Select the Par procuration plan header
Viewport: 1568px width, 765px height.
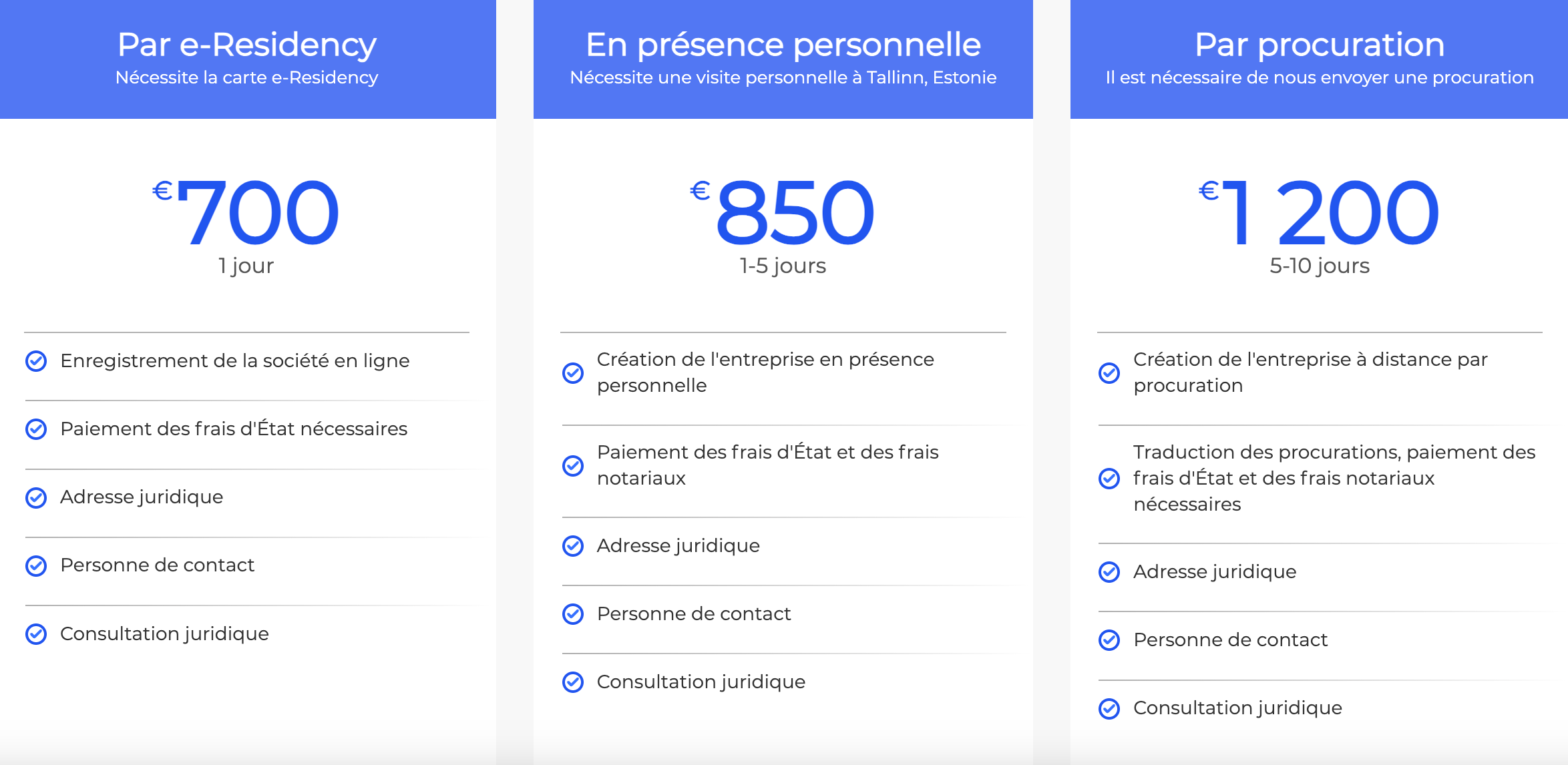[1319, 45]
